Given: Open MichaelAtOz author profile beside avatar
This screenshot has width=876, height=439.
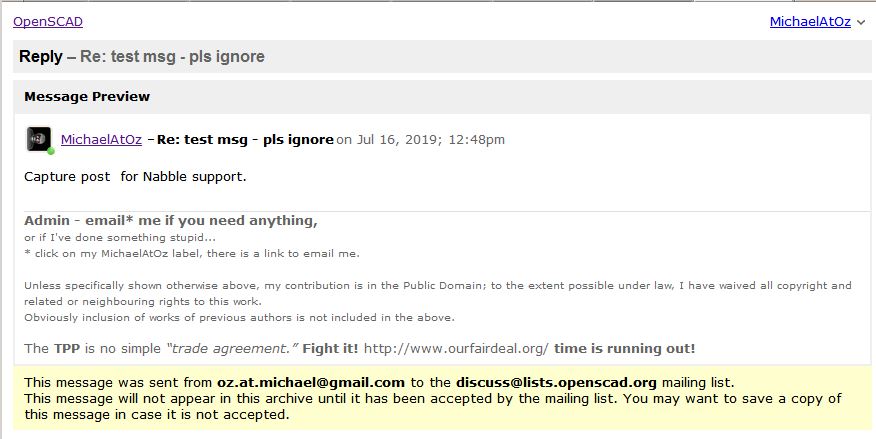Looking at the screenshot, I should (x=101, y=139).
